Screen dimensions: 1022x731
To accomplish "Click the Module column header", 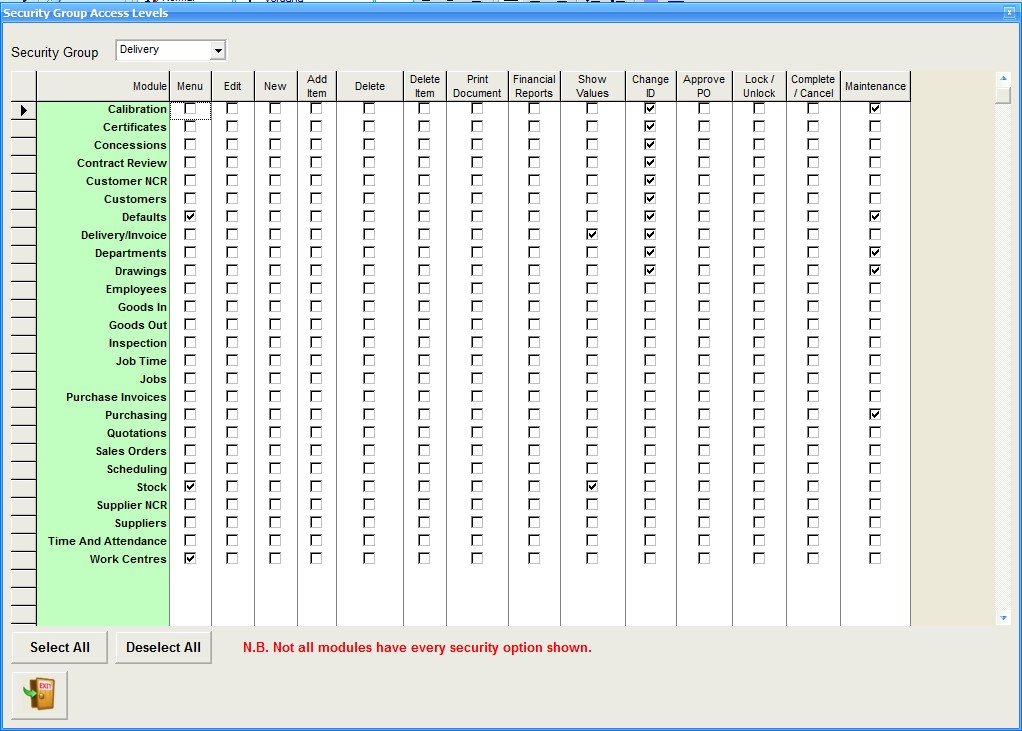I will (103, 87).
